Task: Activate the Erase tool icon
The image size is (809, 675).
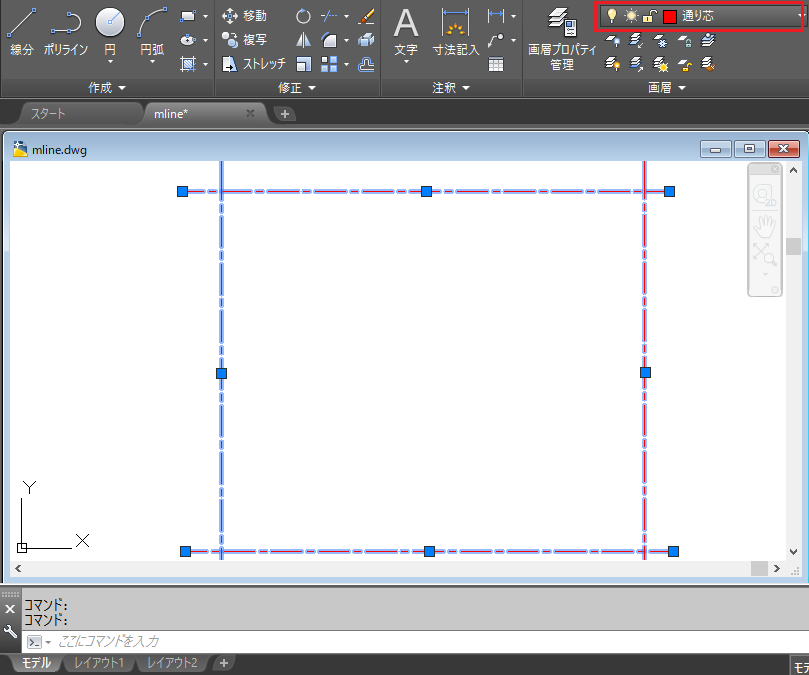Action: click(x=366, y=17)
